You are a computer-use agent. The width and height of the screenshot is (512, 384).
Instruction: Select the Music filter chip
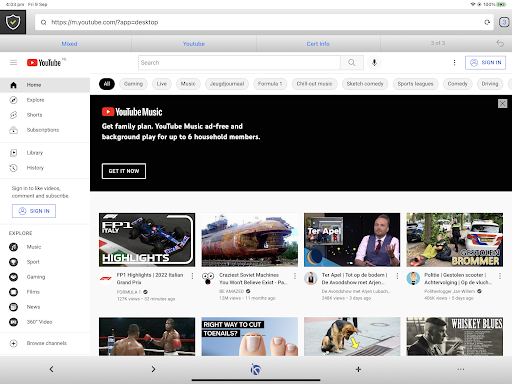pos(188,84)
